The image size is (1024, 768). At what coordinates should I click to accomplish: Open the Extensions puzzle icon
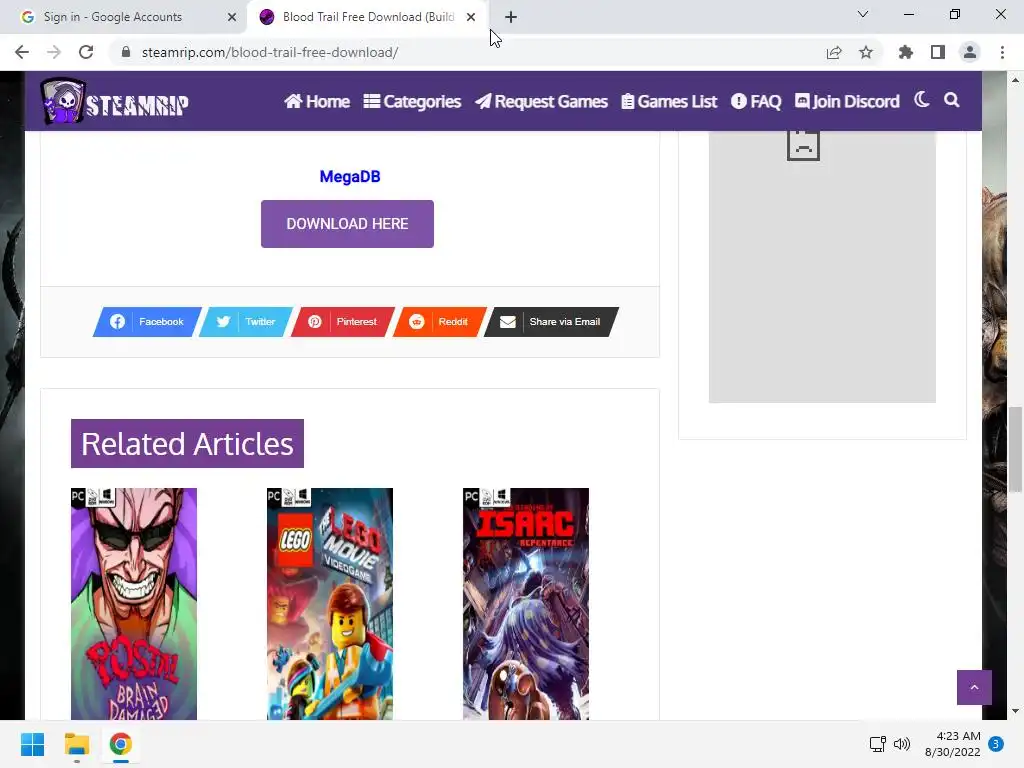pos(906,52)
